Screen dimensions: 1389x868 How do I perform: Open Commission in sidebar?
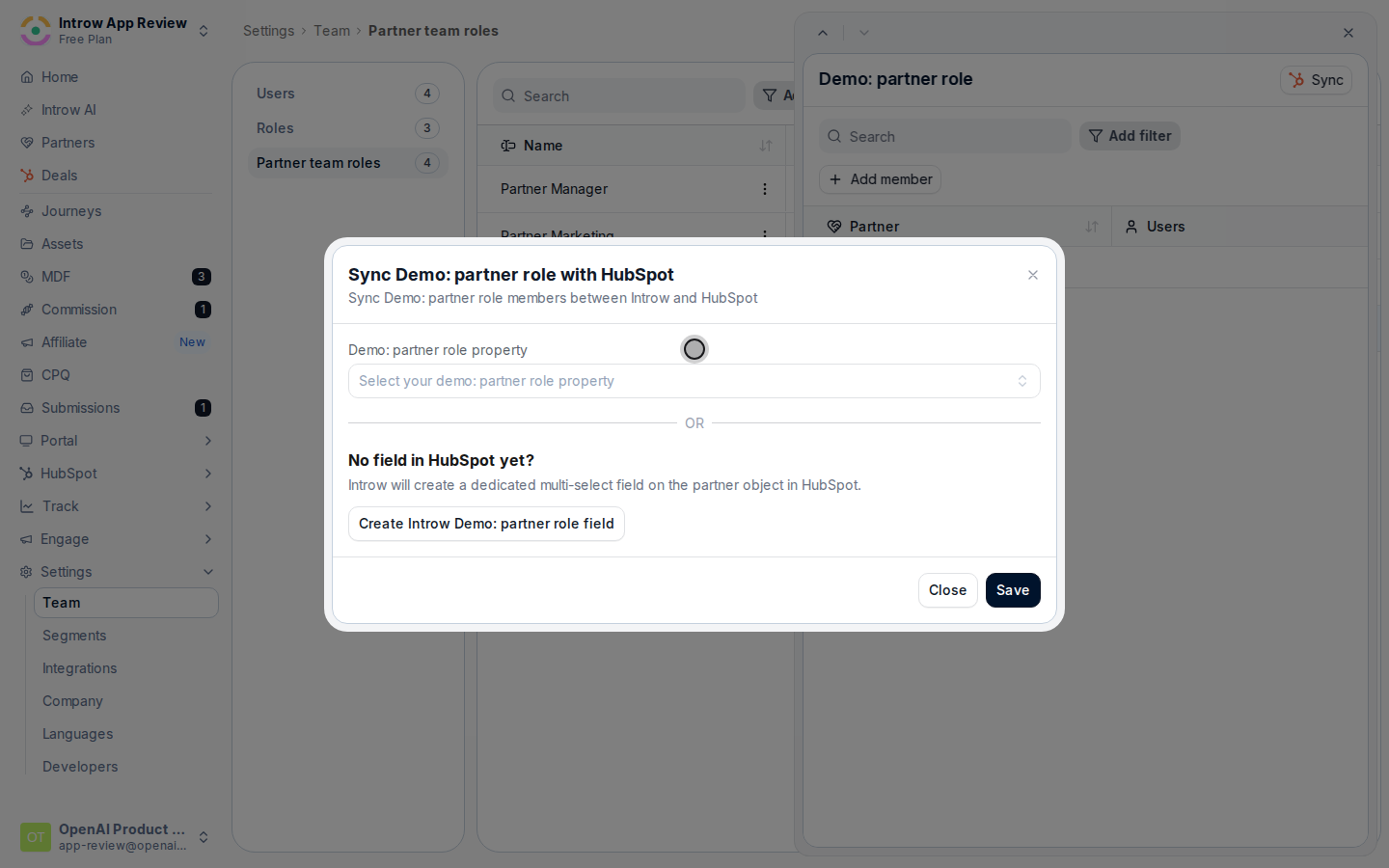pos(79,310)
